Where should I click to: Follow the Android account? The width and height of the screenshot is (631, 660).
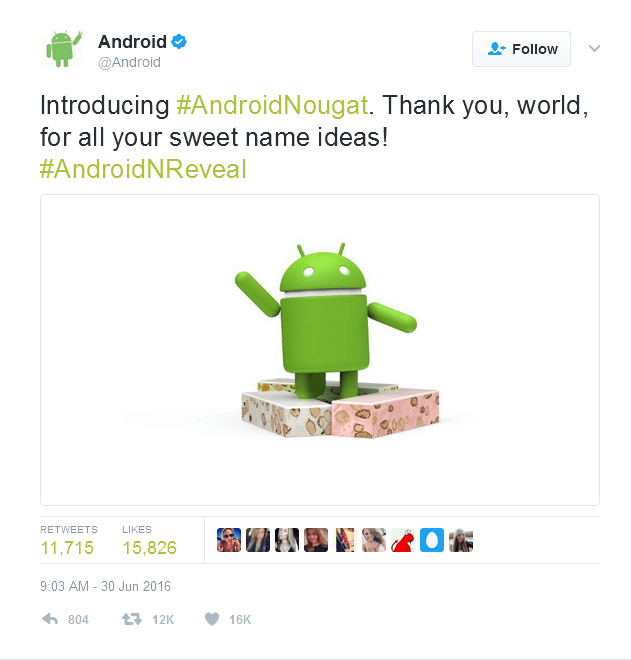[521, 49]
